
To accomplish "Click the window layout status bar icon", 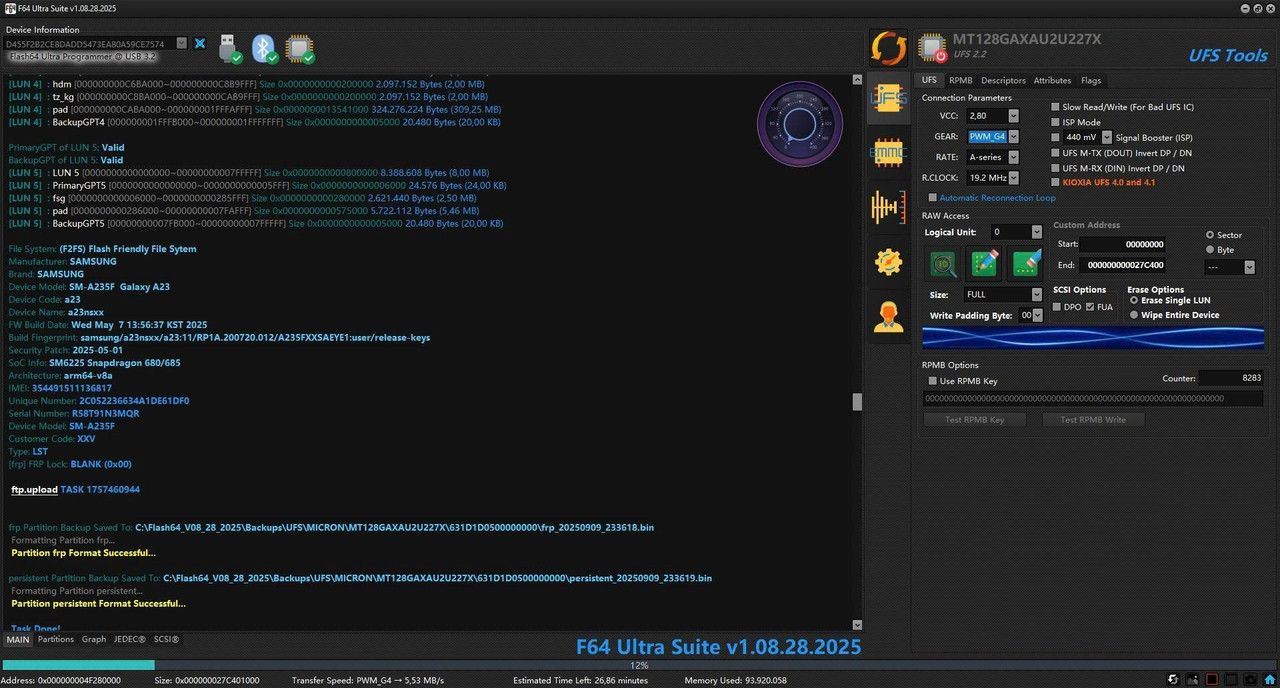I will coord(1233,680).
